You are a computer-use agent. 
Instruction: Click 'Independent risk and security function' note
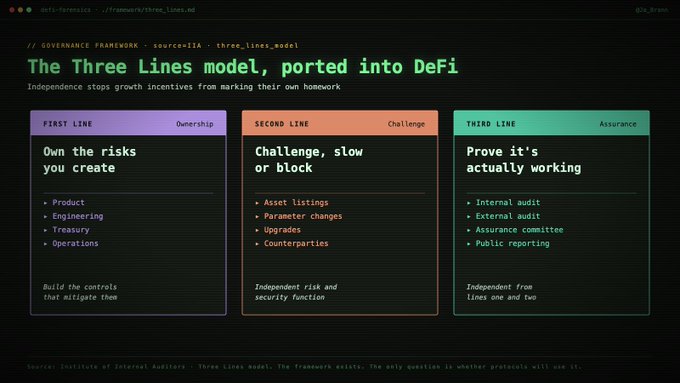tap(296, 292)
